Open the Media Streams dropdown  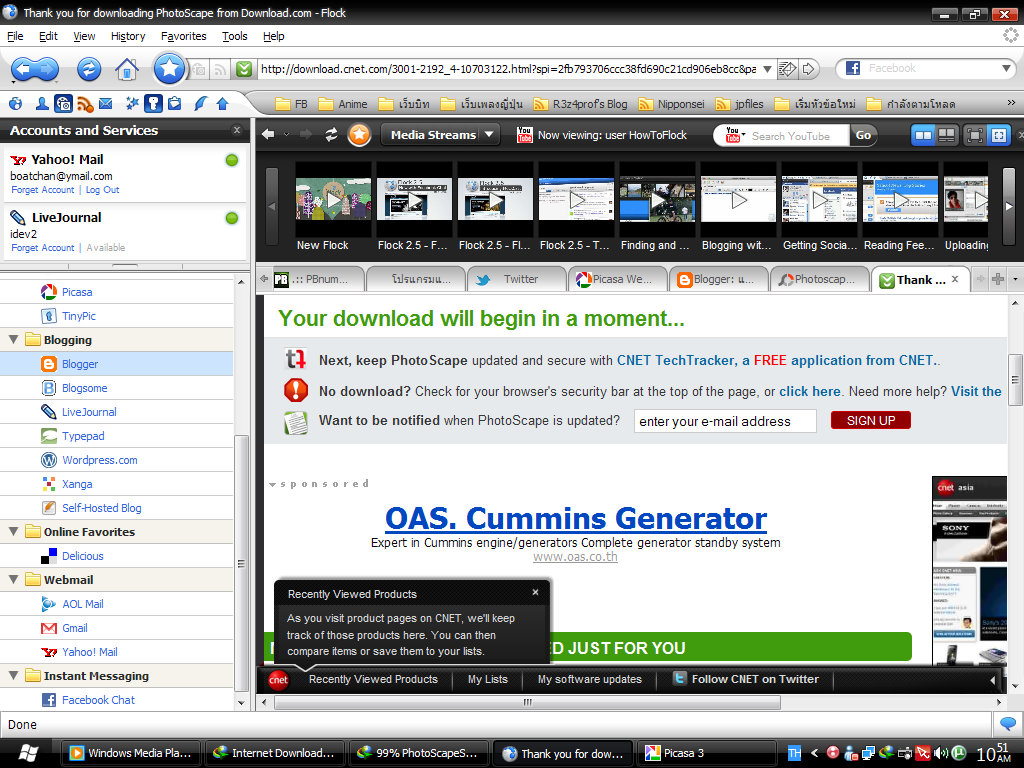pyautogui.click(x=440, y=135)
